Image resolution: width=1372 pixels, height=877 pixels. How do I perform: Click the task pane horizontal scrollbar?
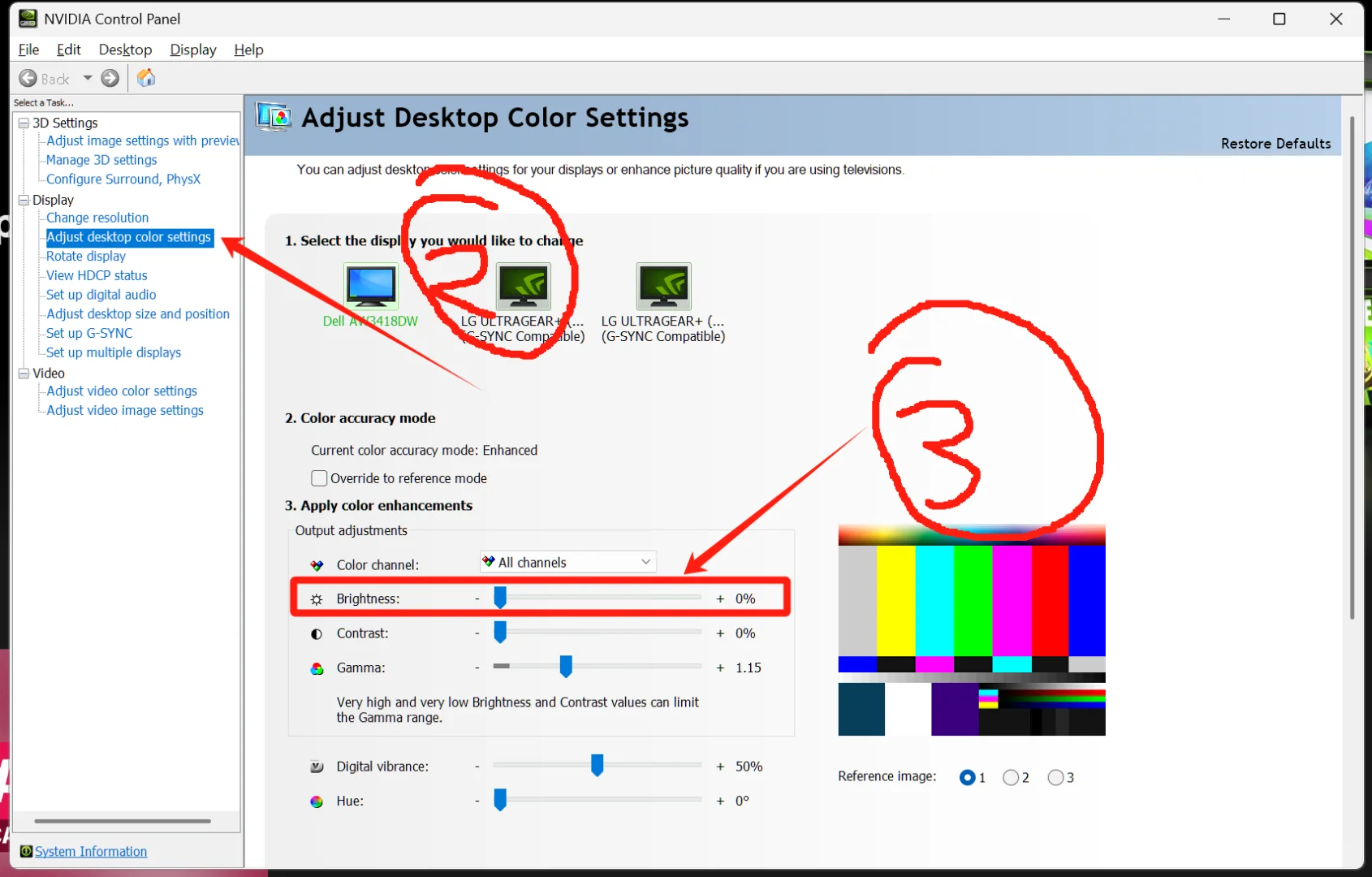tap(123, 821)
